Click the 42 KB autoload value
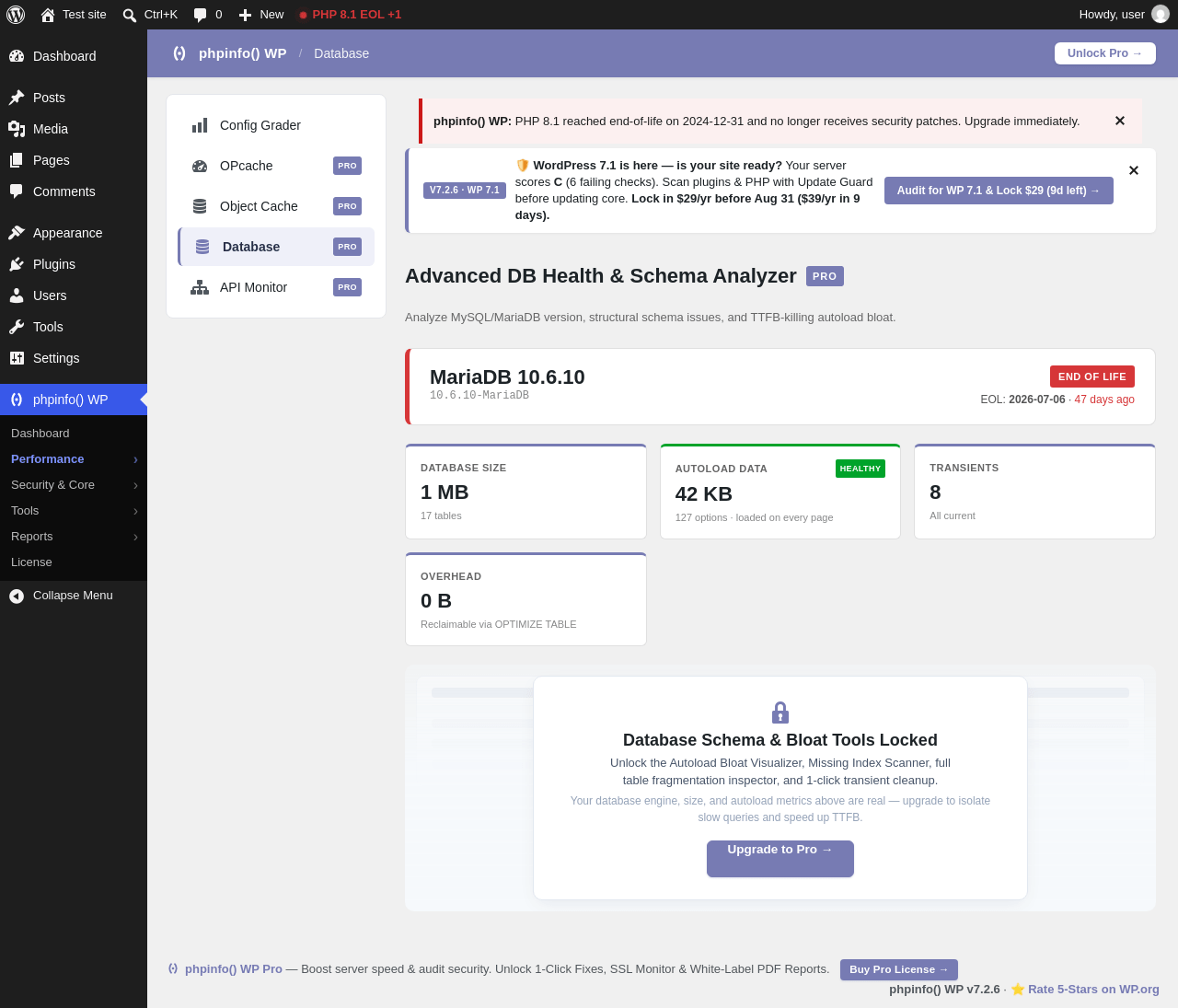Screen dimensions: 1178x1008 tap(704, 494)
